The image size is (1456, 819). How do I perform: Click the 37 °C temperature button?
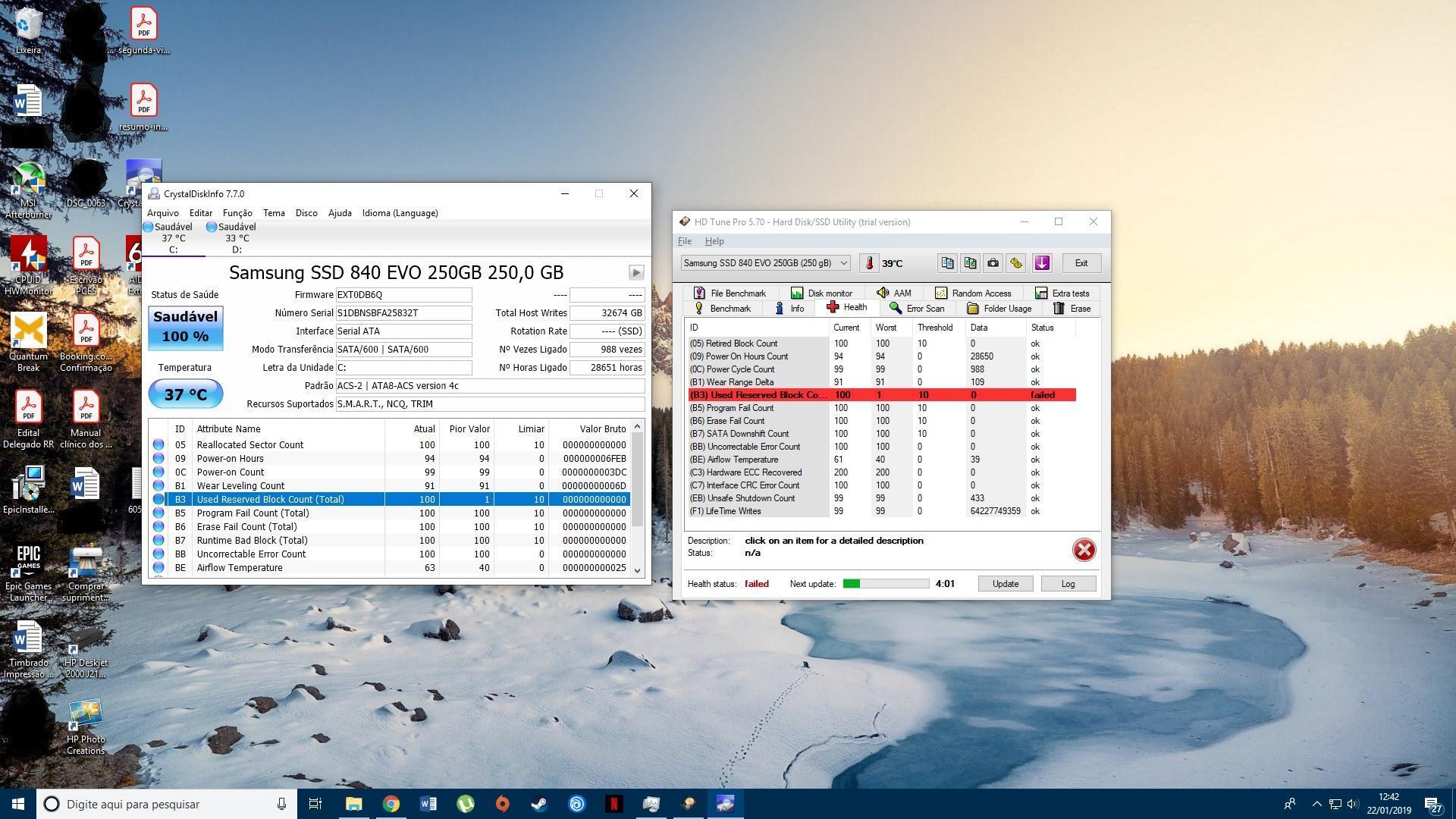tap(186, 394)
